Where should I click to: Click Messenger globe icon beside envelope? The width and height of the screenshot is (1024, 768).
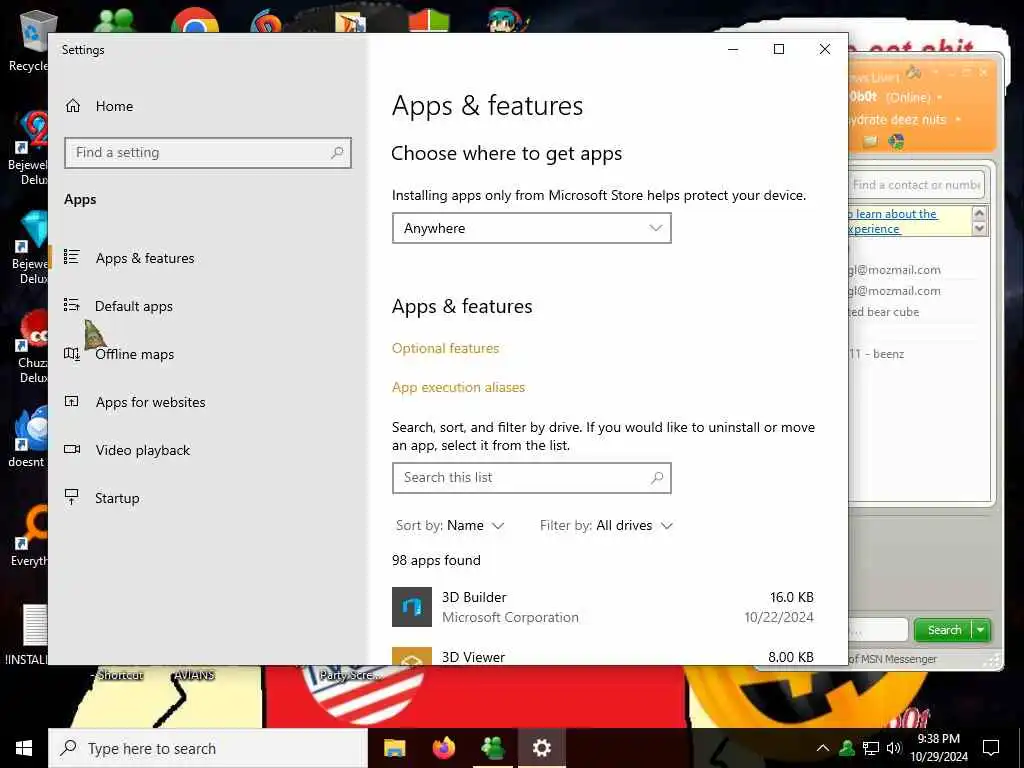click(x=896, y=141)
